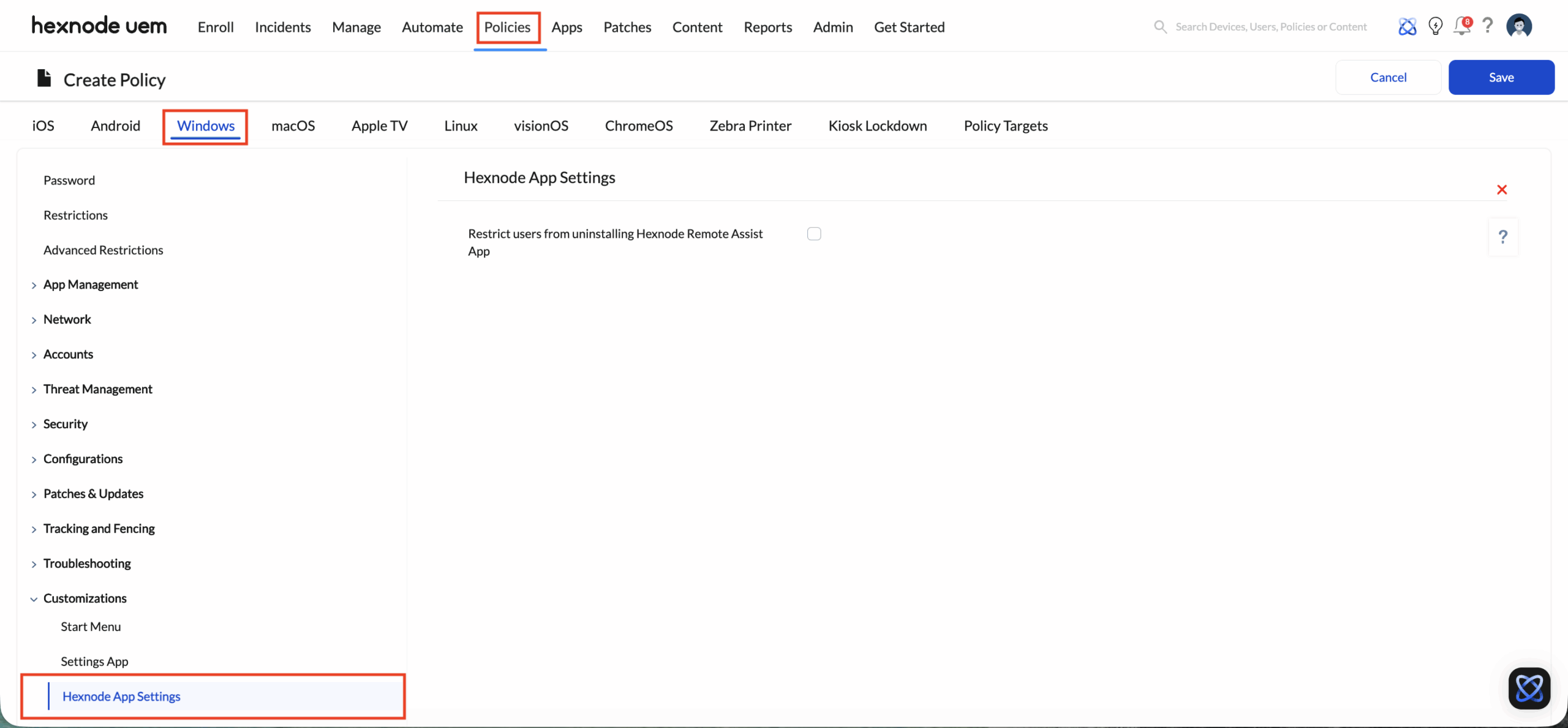The height and width of the screenshot is (728, 1568).
Task: Expand the App Management section
Action: (x=90, y=285)
